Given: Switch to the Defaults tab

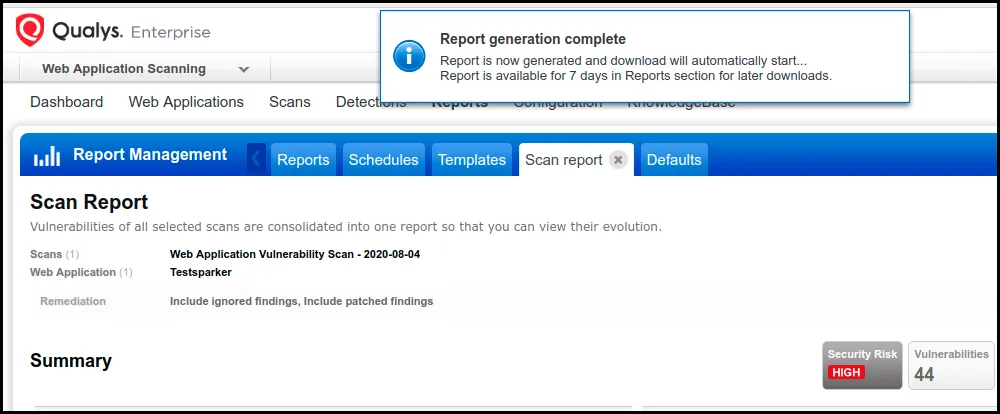Looking at the screenshot, I should (x=674, y=159).
